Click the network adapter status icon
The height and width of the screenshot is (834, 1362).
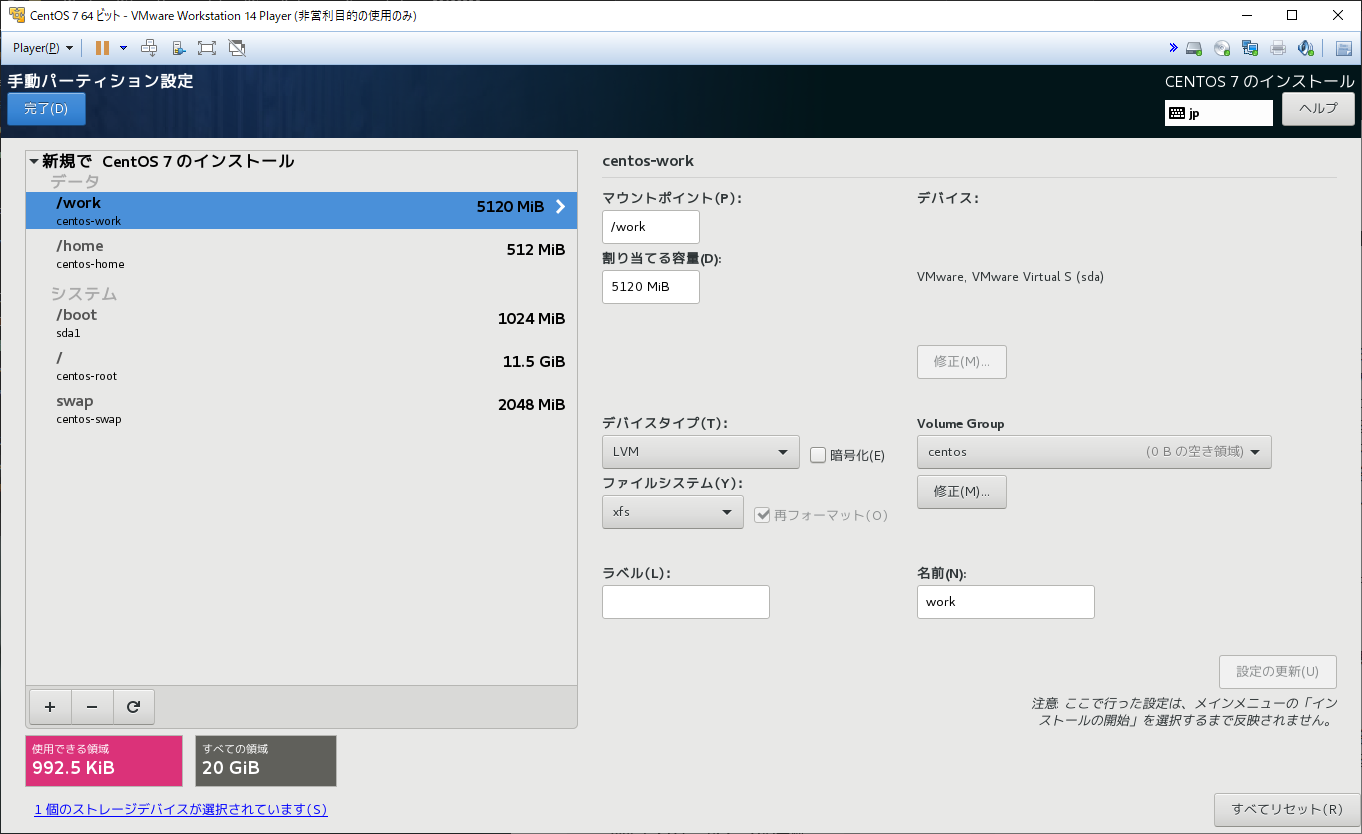[x=1250, y=48]
